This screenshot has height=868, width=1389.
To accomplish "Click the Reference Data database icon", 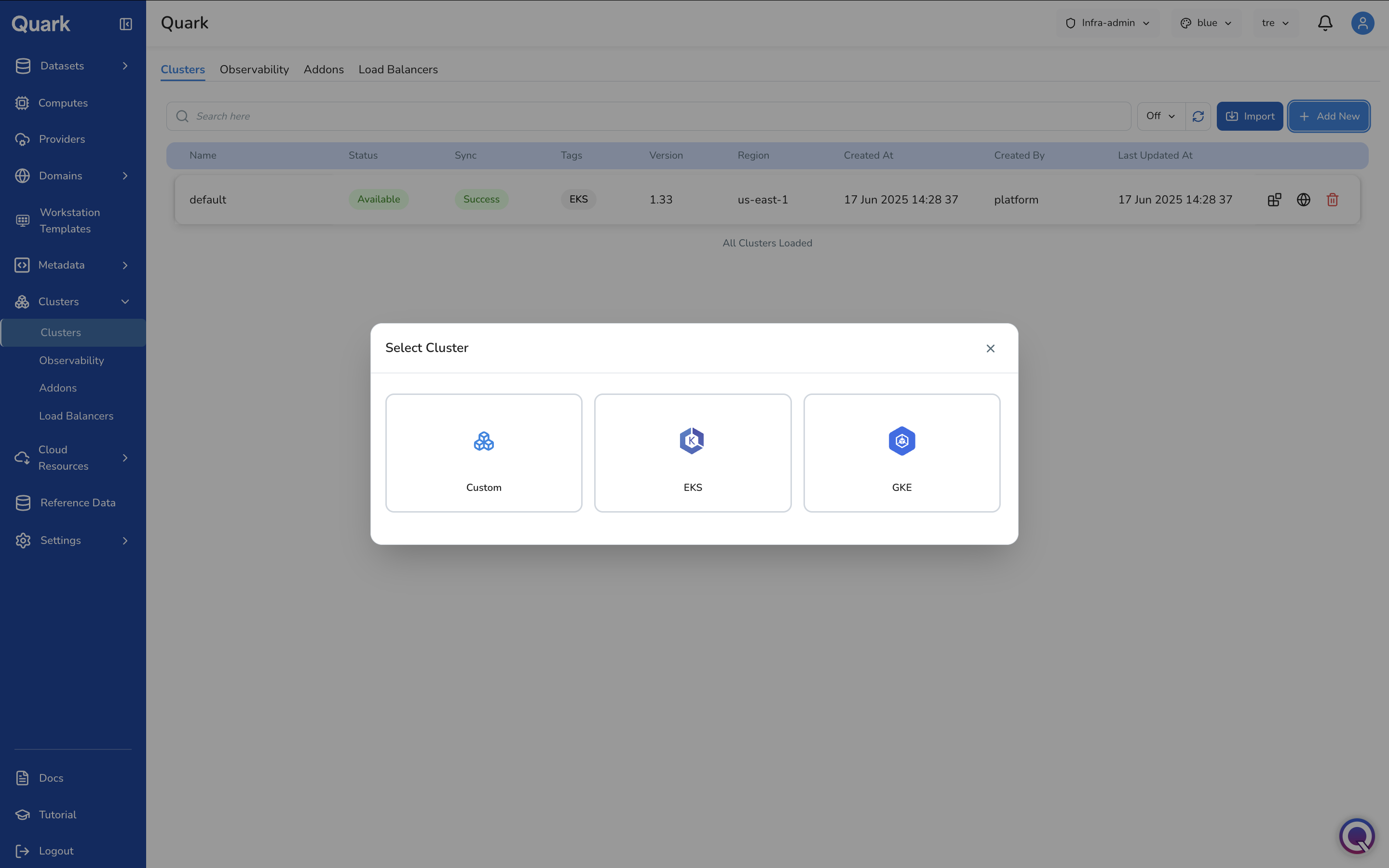I will coord(23,503).
